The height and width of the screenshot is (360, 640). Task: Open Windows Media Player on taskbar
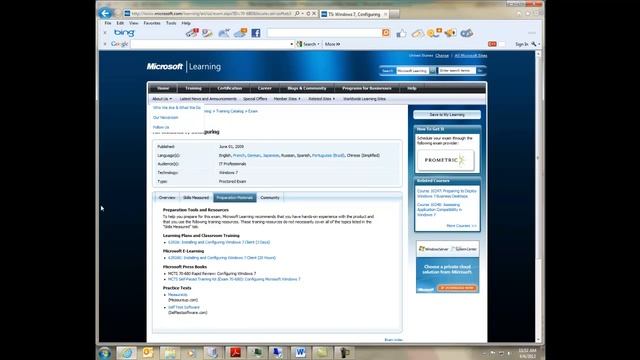[191, 353]
